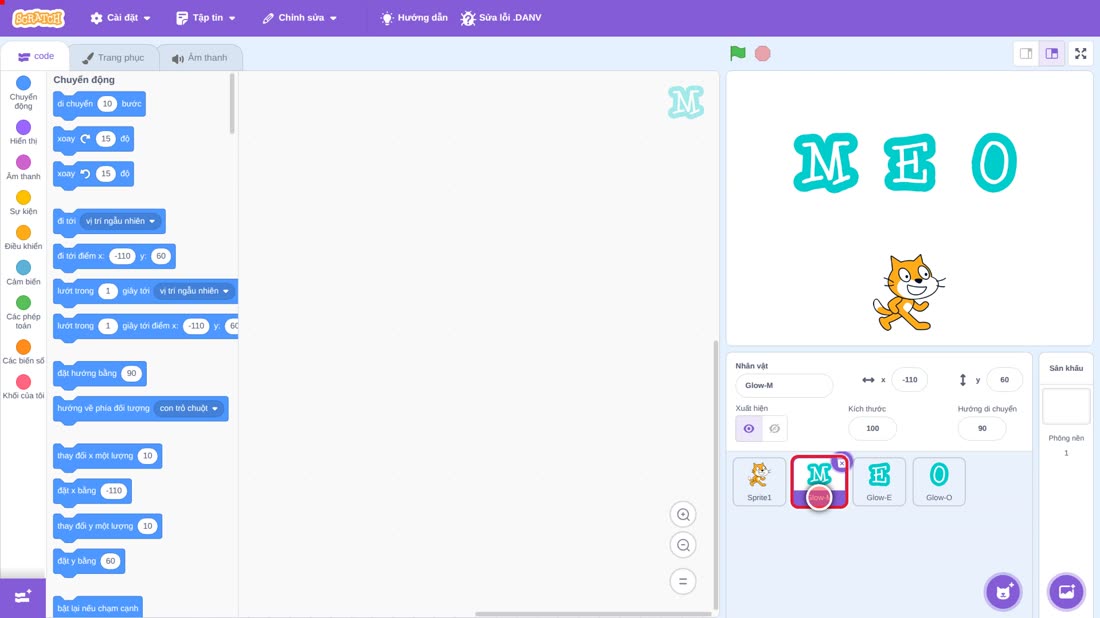Expand 'vị trí ngẫu nhiên' dropdown in 'đi tới' block
1100x618 pixels.
pos(121,221)
